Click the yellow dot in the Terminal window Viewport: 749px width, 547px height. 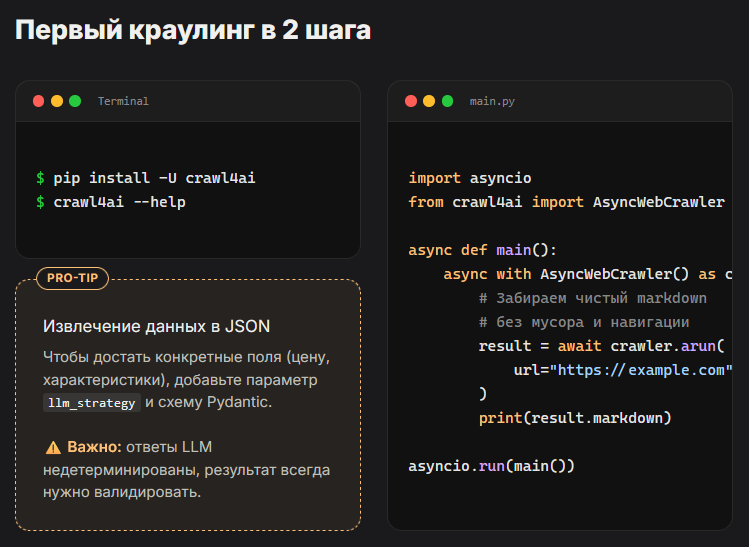pos(57,101)
